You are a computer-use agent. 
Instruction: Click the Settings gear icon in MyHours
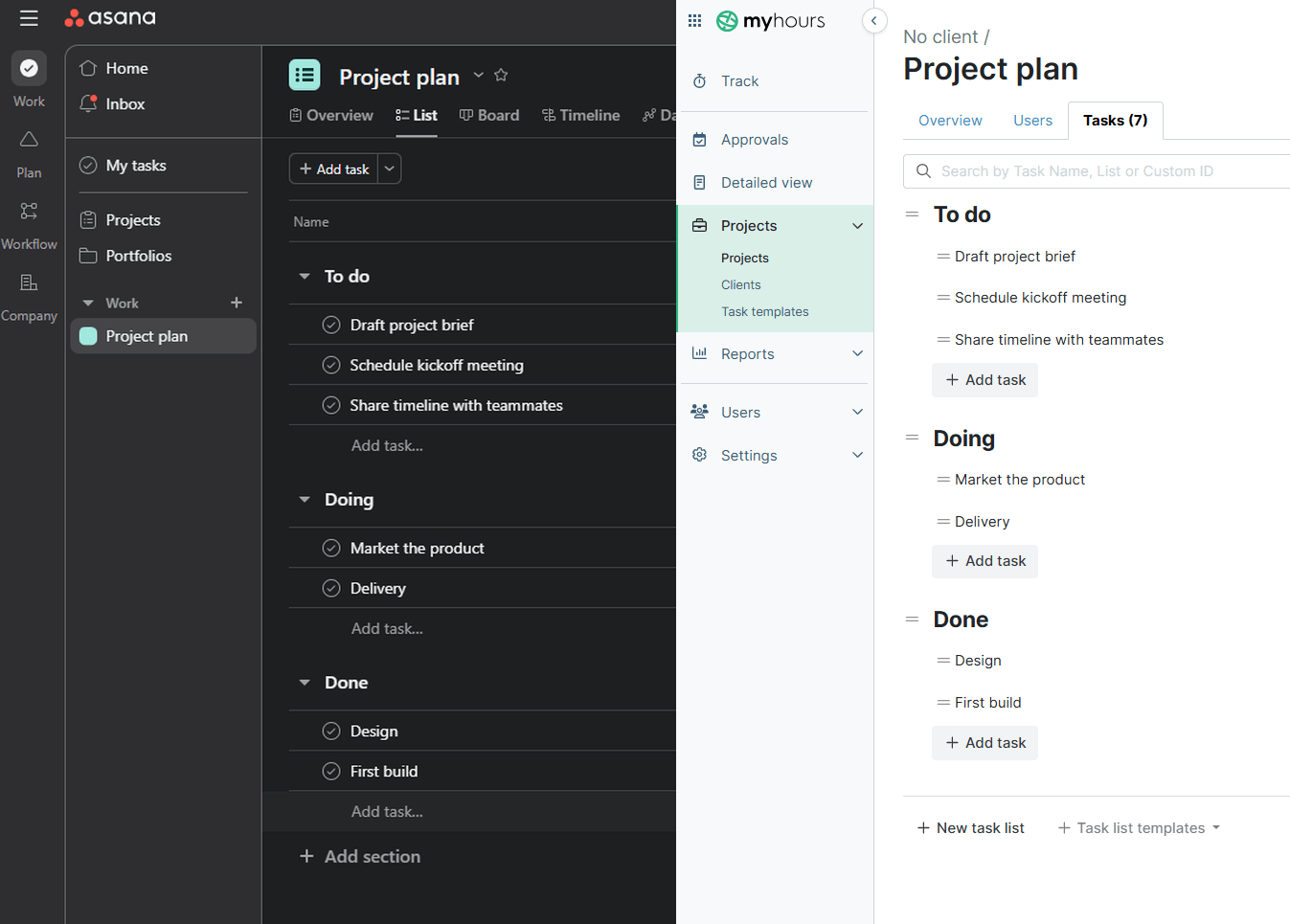[x=699, y=455]
